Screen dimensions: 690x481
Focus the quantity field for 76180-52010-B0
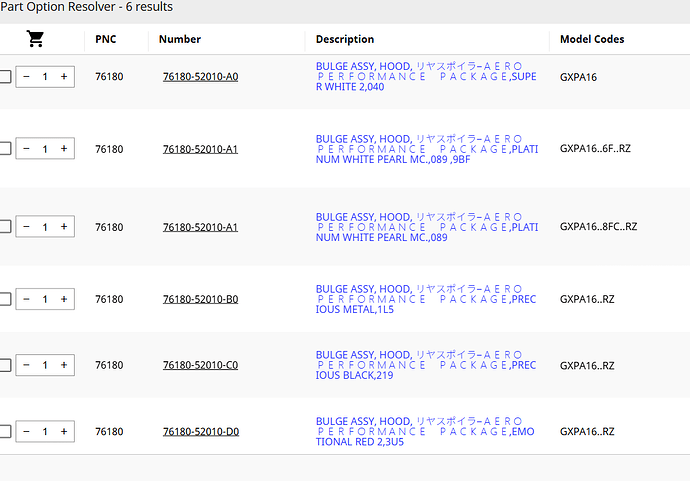click(45, 299)
